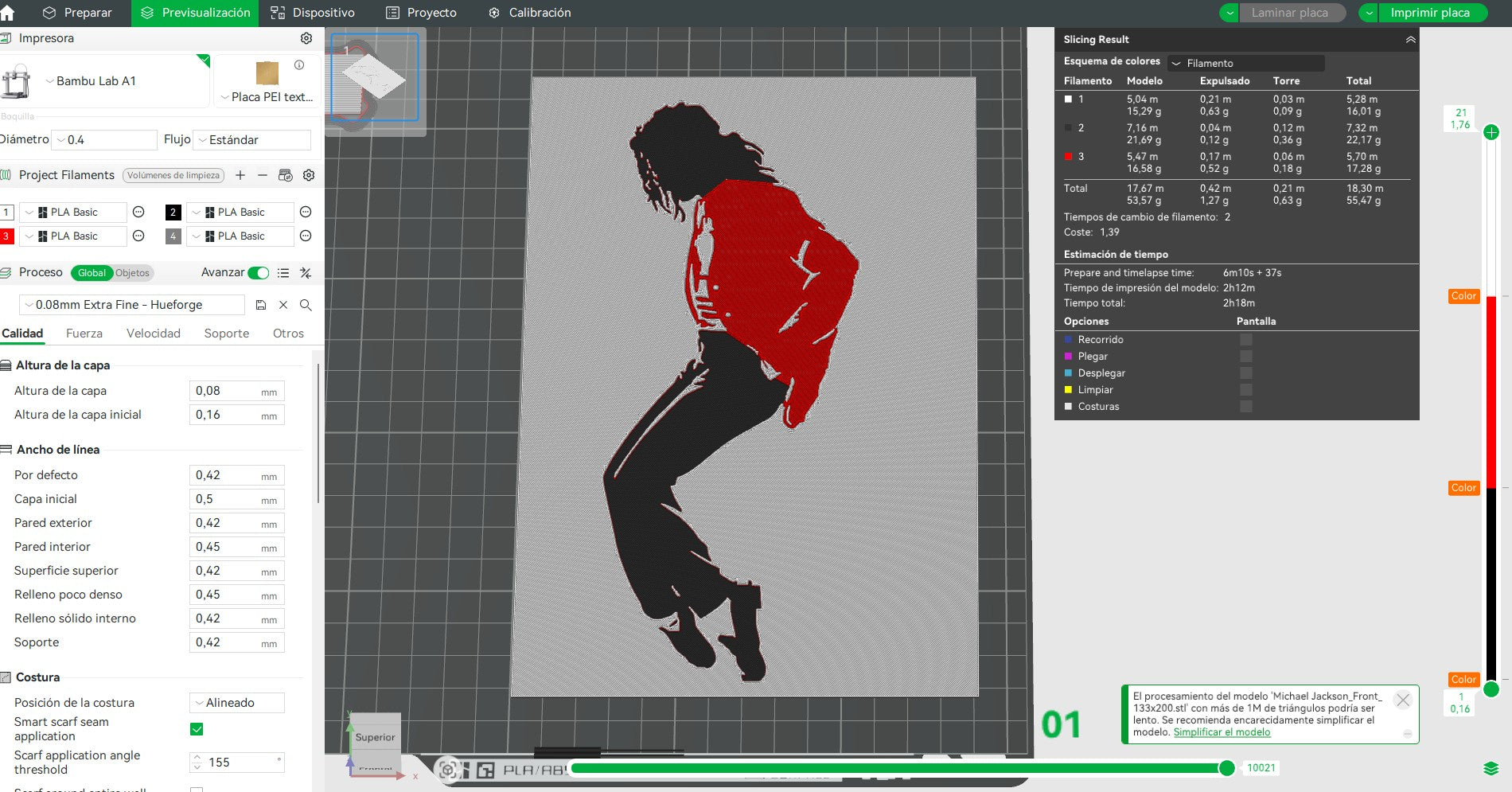
Task: Open Otros settings tab
Action: 288,334
